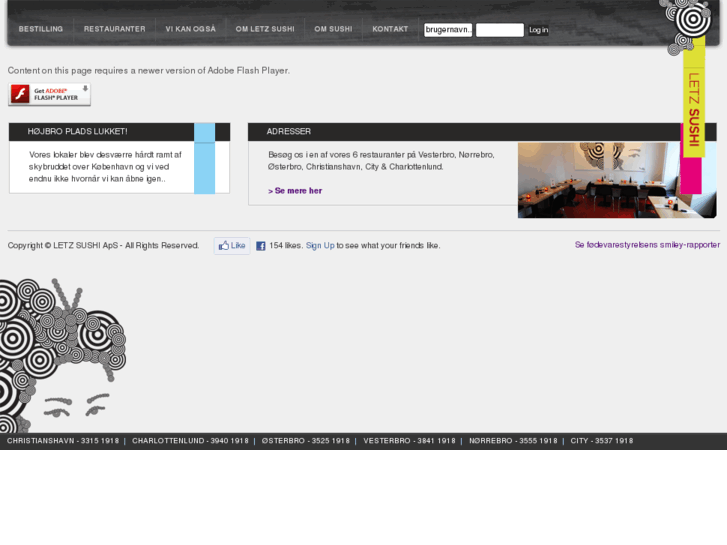Click the red Flash logo icon

tap(20, 94)
